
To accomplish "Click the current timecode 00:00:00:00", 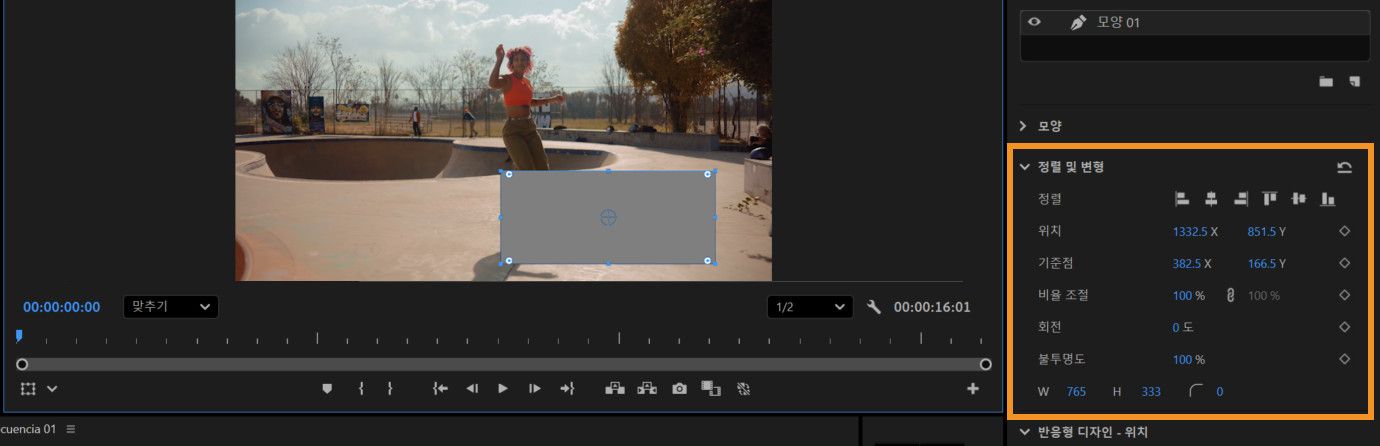I will (x=62, y=307).
